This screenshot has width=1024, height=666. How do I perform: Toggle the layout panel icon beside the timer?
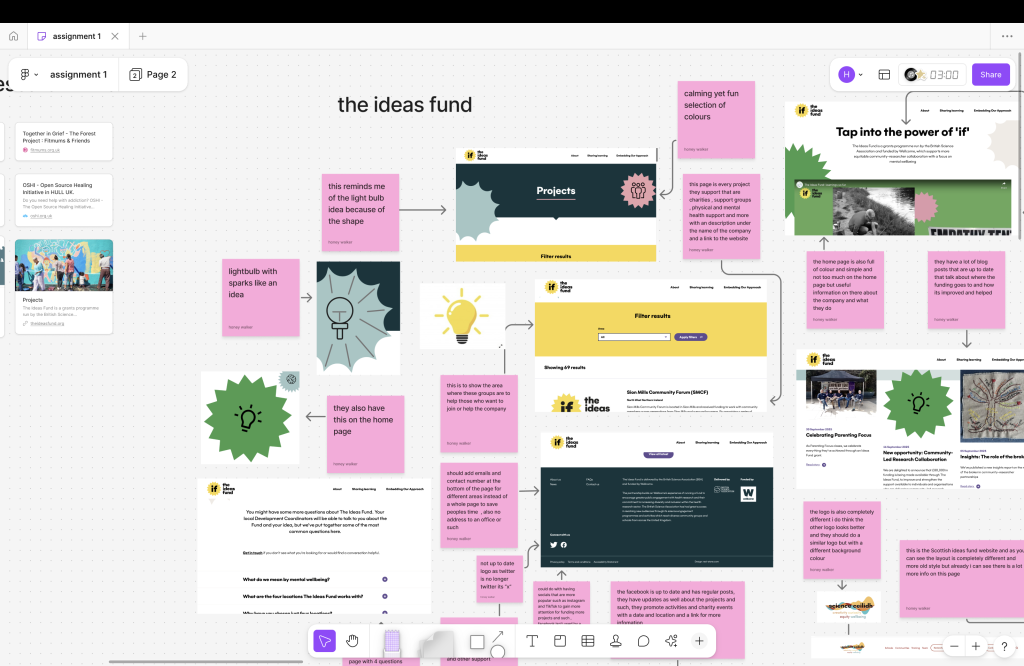(x=884, y=74)
